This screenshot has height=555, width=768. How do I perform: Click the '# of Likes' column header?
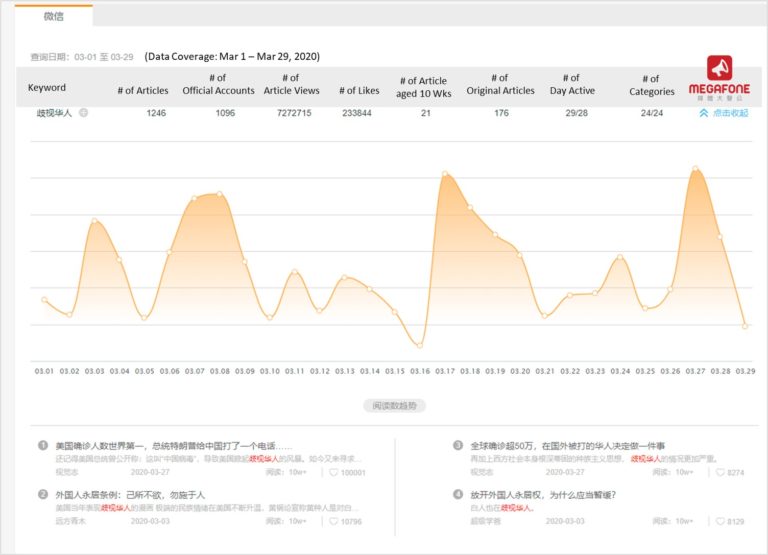point(359,90)
